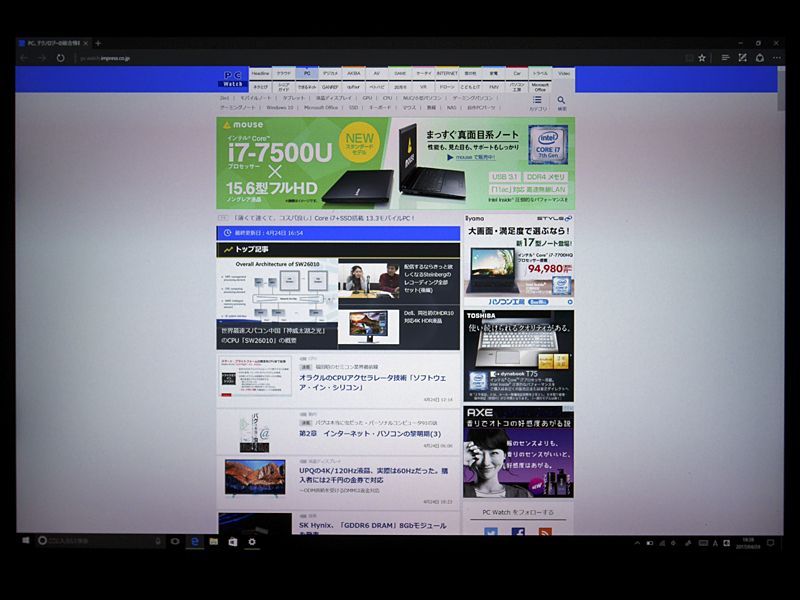Reload the page with the refresh icon

[61, 58]
